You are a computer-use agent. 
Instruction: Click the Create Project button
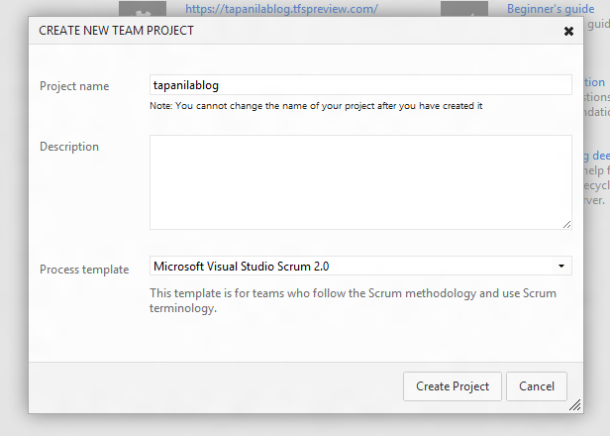click(x=452, y=386)
